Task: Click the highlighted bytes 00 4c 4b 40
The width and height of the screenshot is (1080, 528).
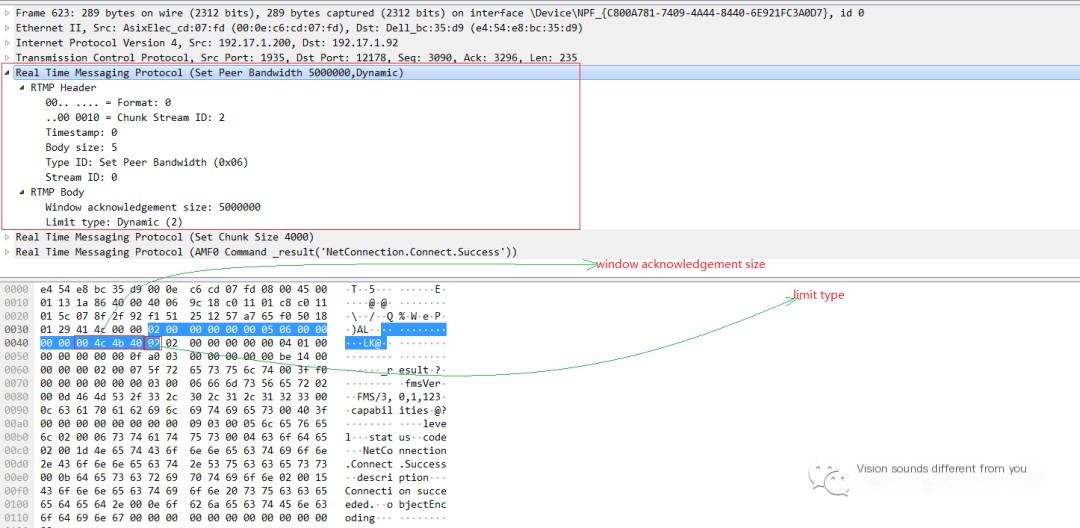Action: [109, 344]
